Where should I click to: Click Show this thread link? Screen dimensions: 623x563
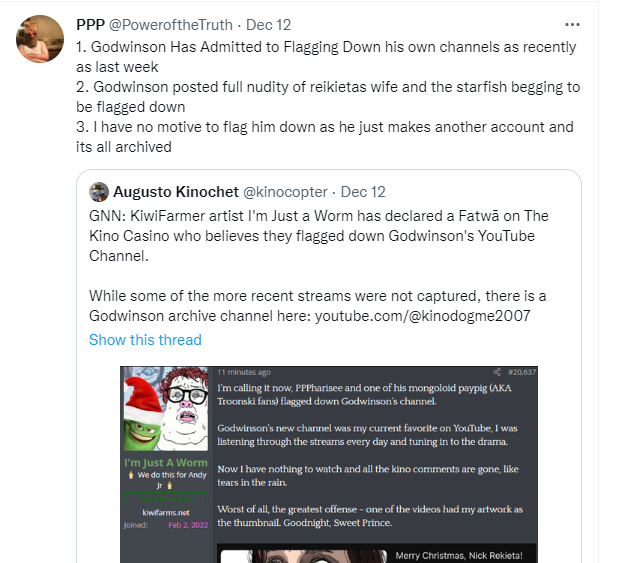pyautogui.click(x=145, y=340)
